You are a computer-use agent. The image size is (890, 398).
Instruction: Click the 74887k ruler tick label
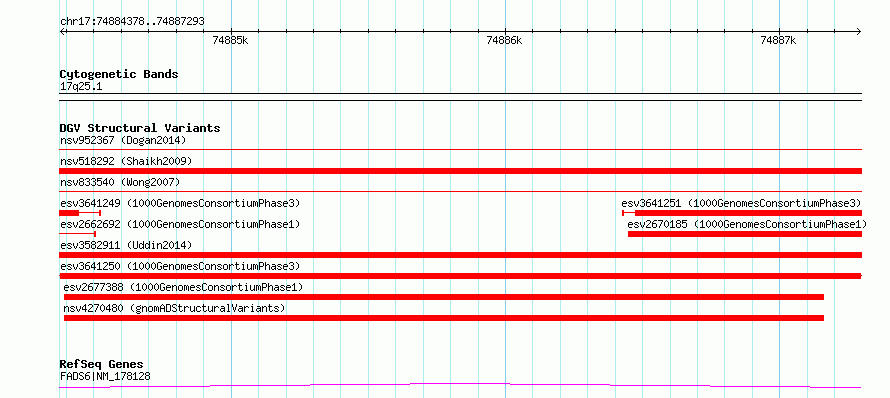[778, 40]
